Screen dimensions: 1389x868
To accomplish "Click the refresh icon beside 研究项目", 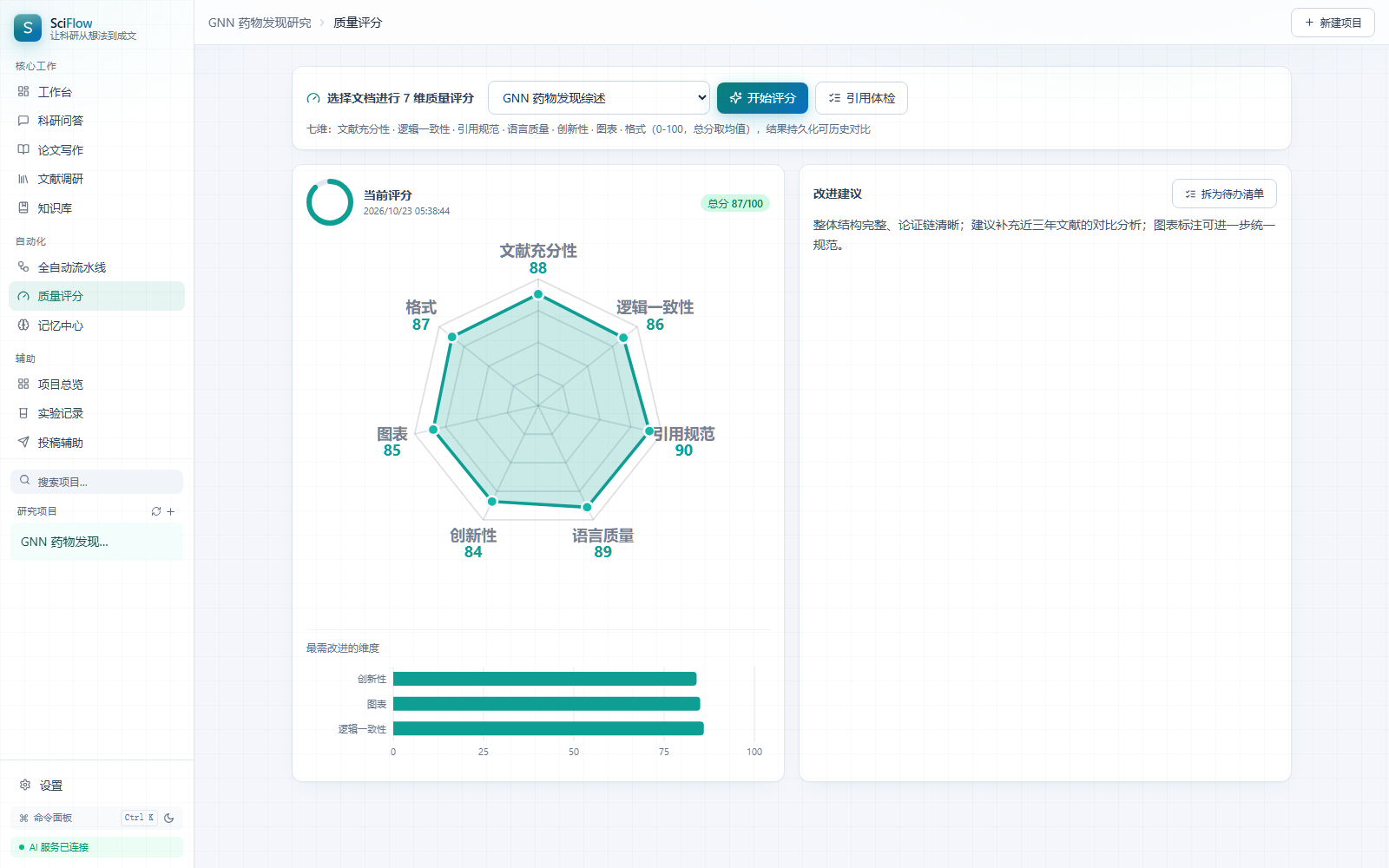I will point(156,511).
